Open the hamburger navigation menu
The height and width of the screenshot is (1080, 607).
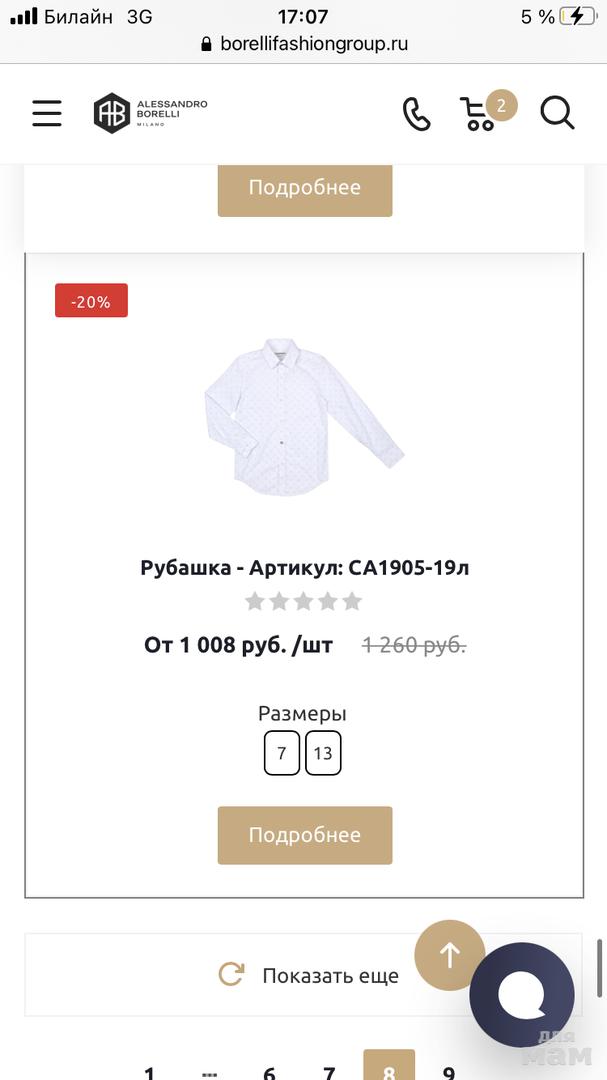[47, 113]
